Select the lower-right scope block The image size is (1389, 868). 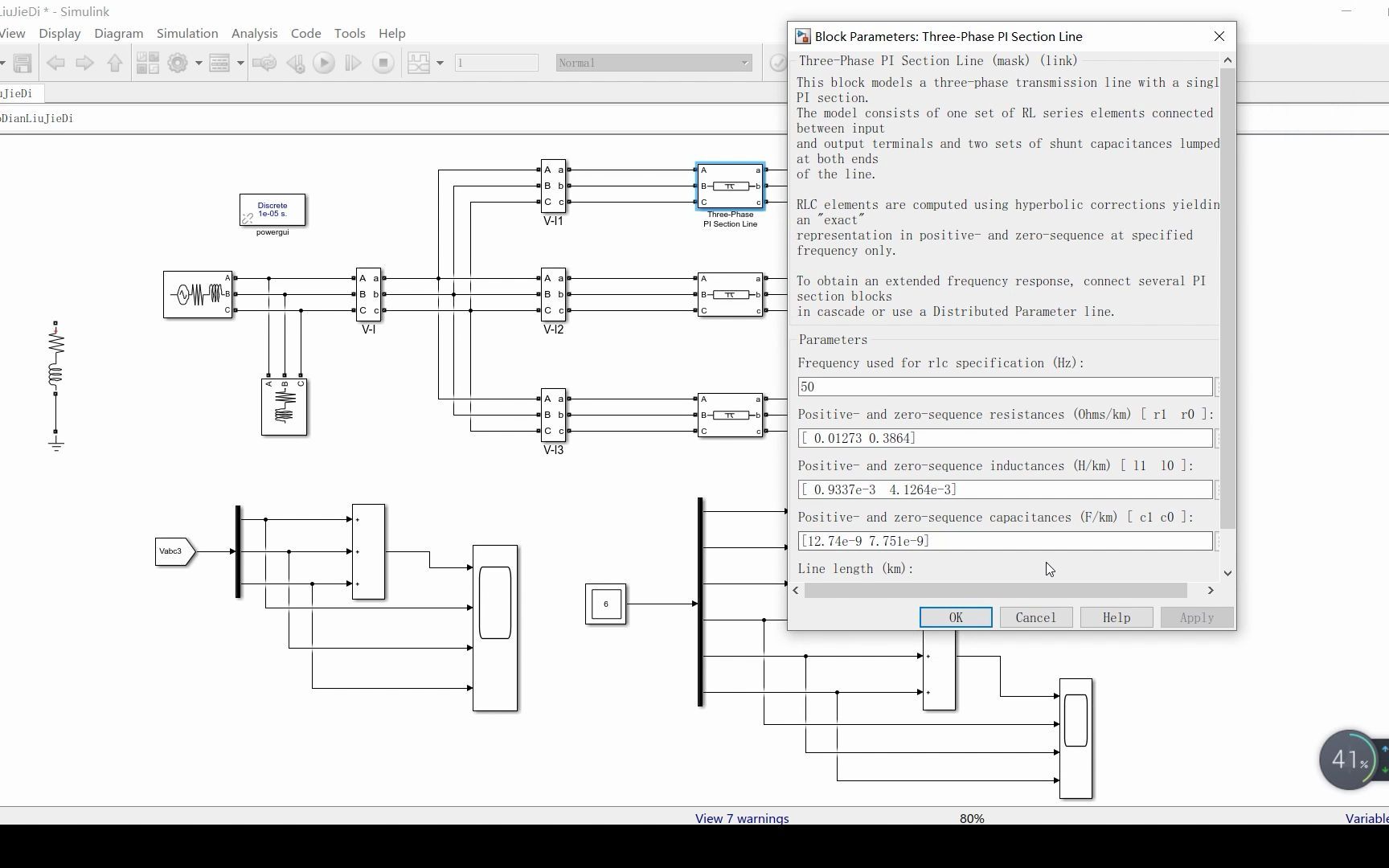coord(1076,739)
